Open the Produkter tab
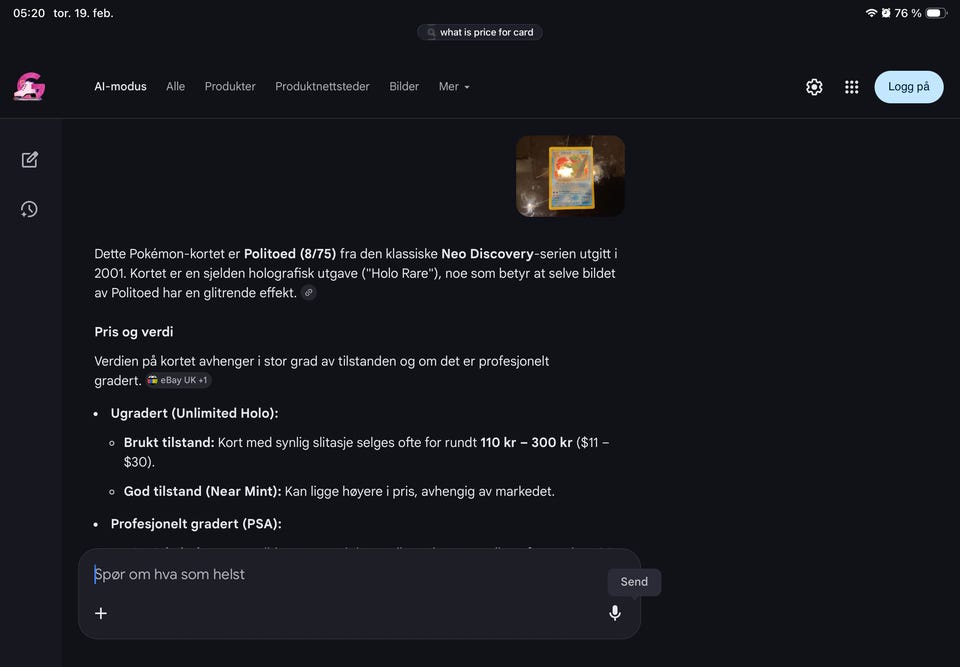 point(230,86)
